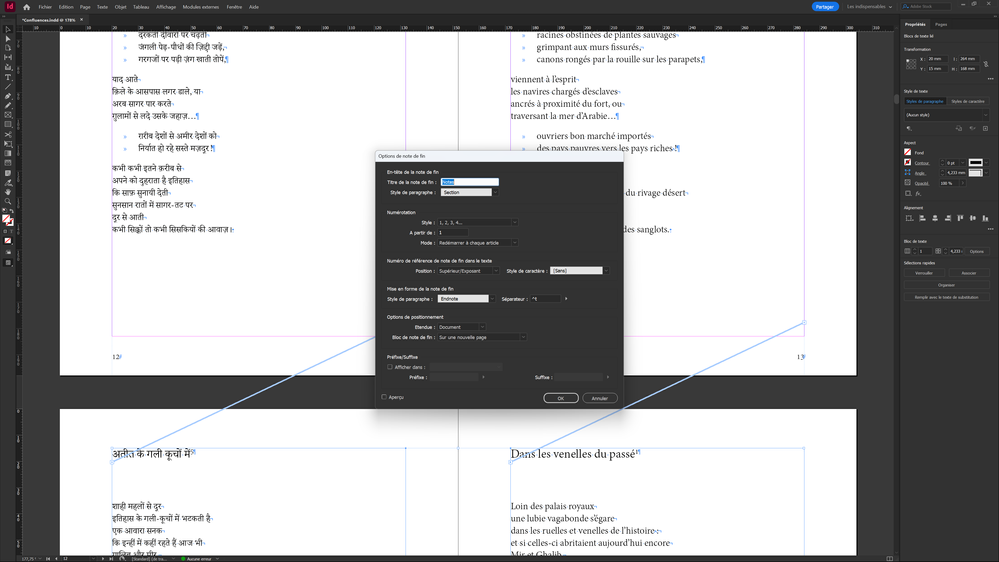Open Position Supérieur/Exposant dropdown
This screenshot has height=562, width=999.
point(468,271)
